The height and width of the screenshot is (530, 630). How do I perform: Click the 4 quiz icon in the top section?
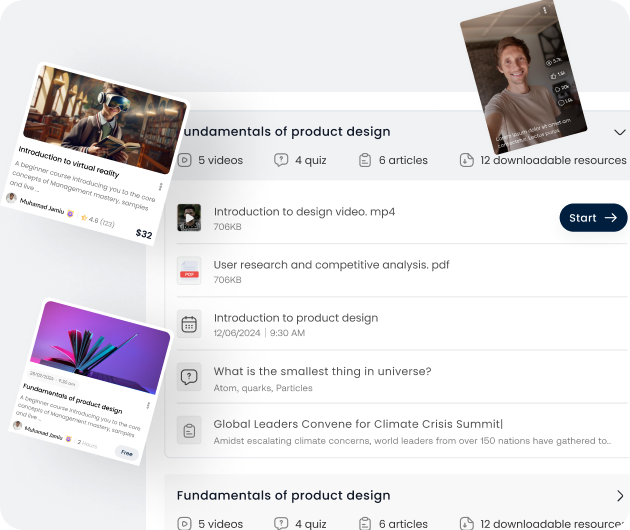pyautogui.click(x=281, y=160)
